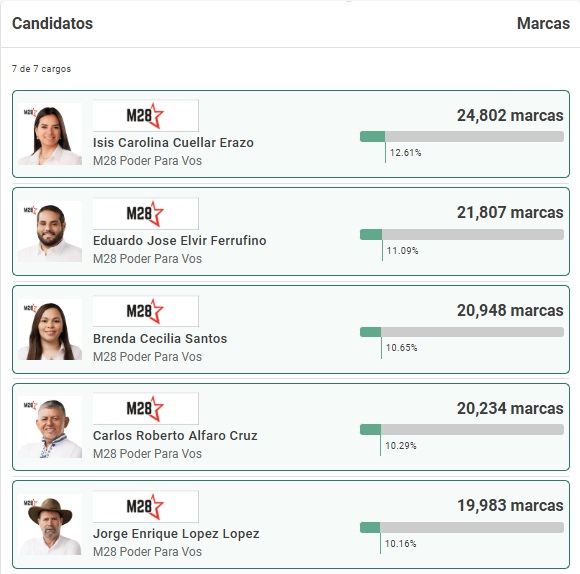Screen dimensions: 580x574
Task: Select the 20,234 marcas vote count
Action: point(510,408)
